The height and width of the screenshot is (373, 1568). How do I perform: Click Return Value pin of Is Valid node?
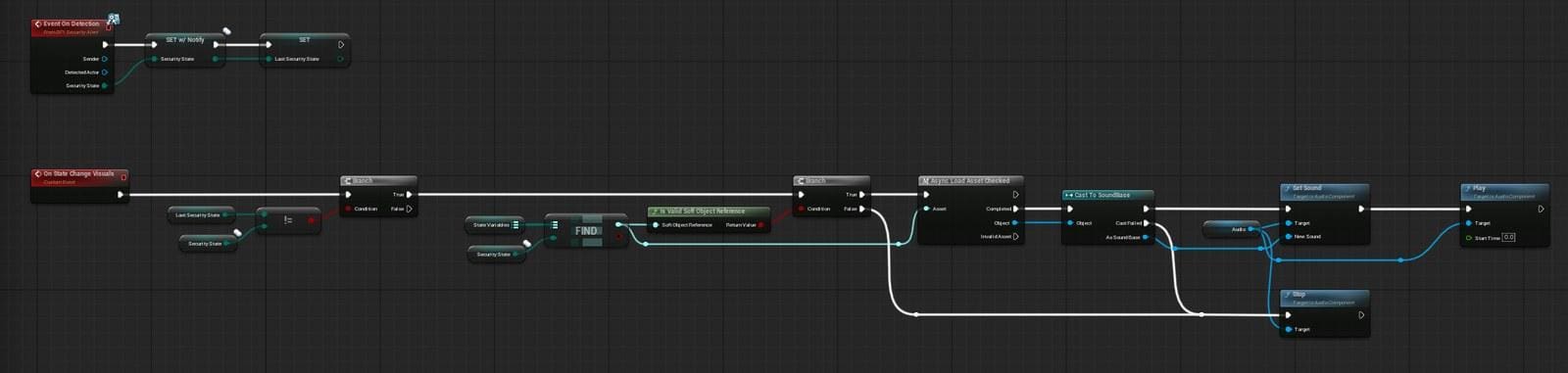click(761, 225)
